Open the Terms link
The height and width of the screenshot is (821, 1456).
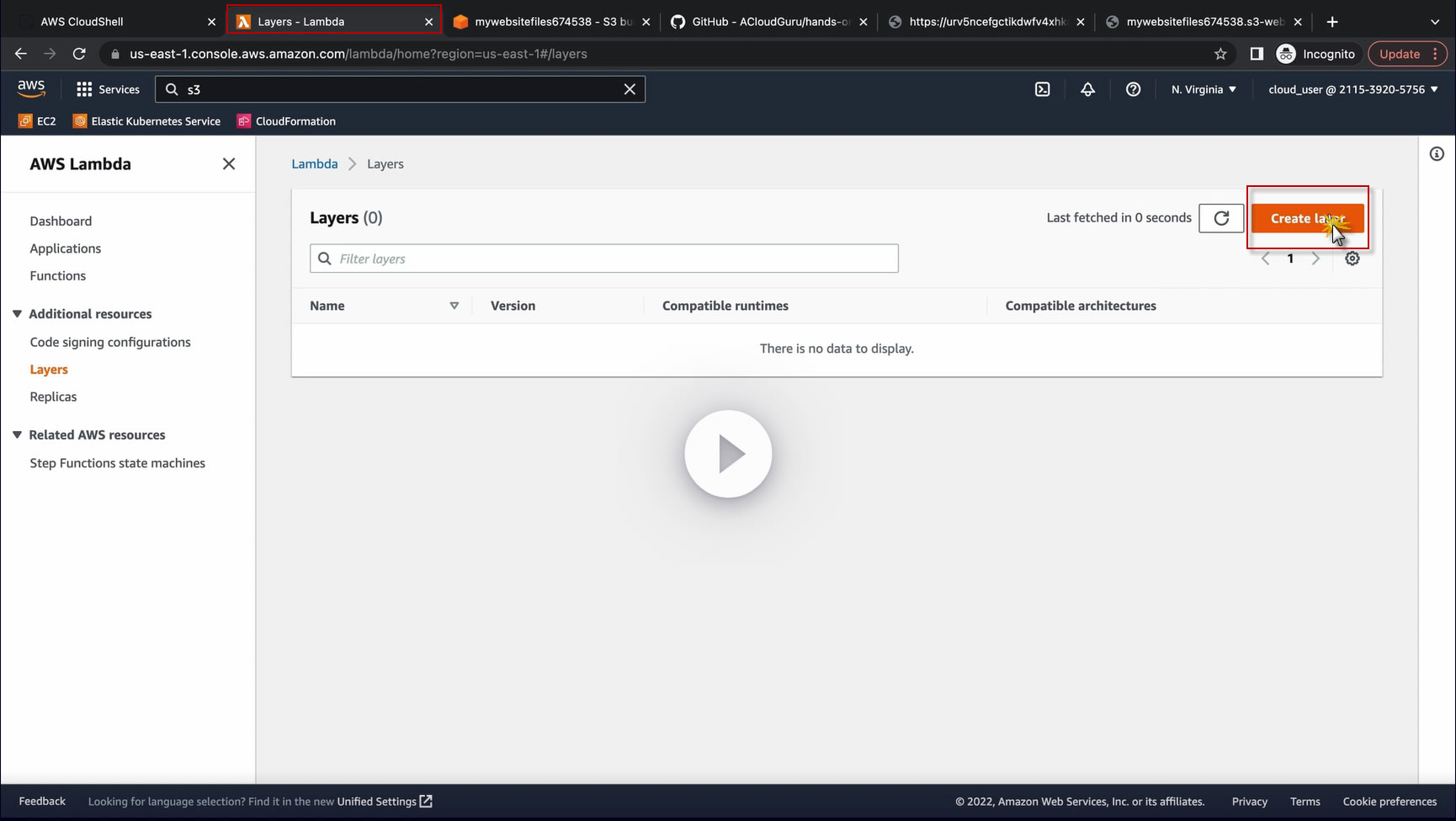pyautogui.click(x=1305, y=802)
